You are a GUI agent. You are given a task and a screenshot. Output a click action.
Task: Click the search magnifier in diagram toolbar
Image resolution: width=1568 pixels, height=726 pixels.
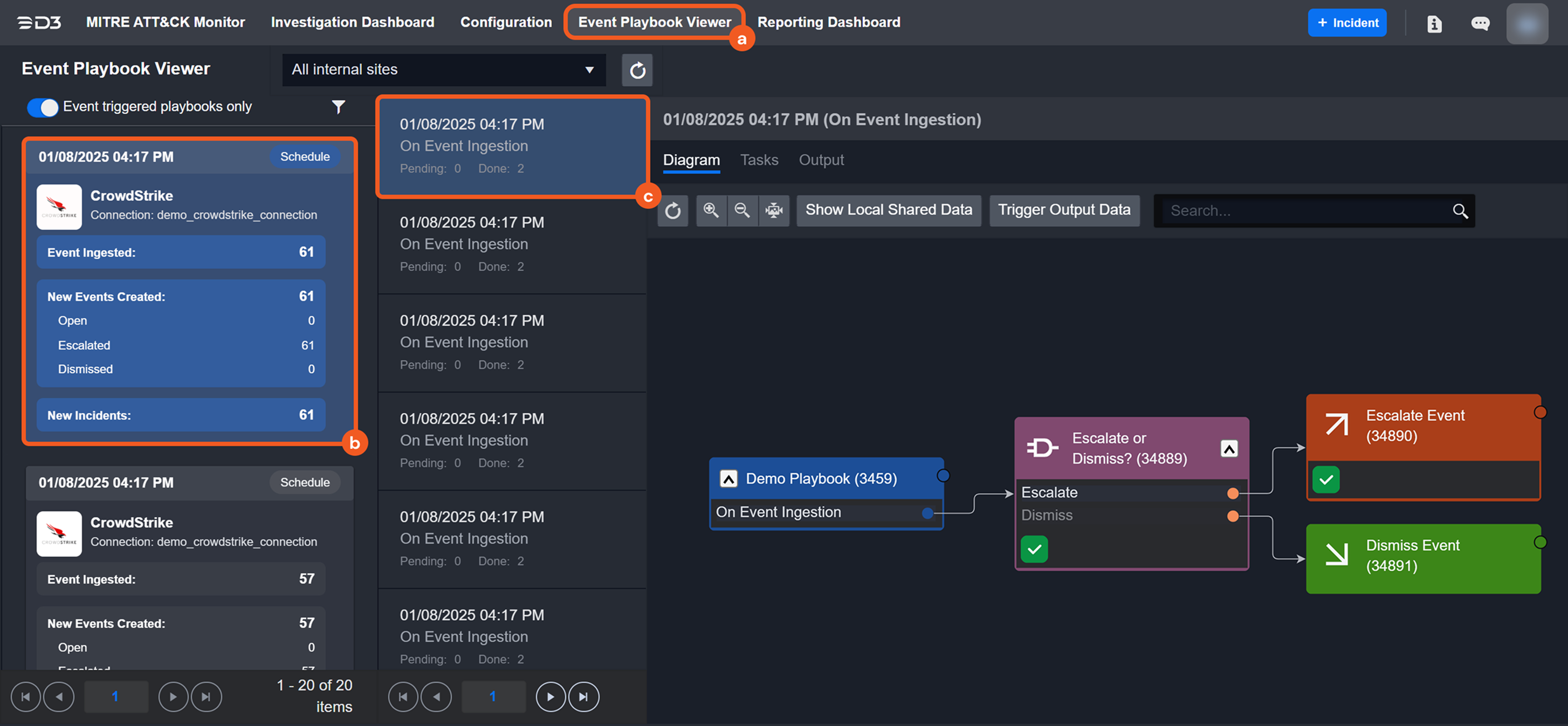coord(1460,211)
